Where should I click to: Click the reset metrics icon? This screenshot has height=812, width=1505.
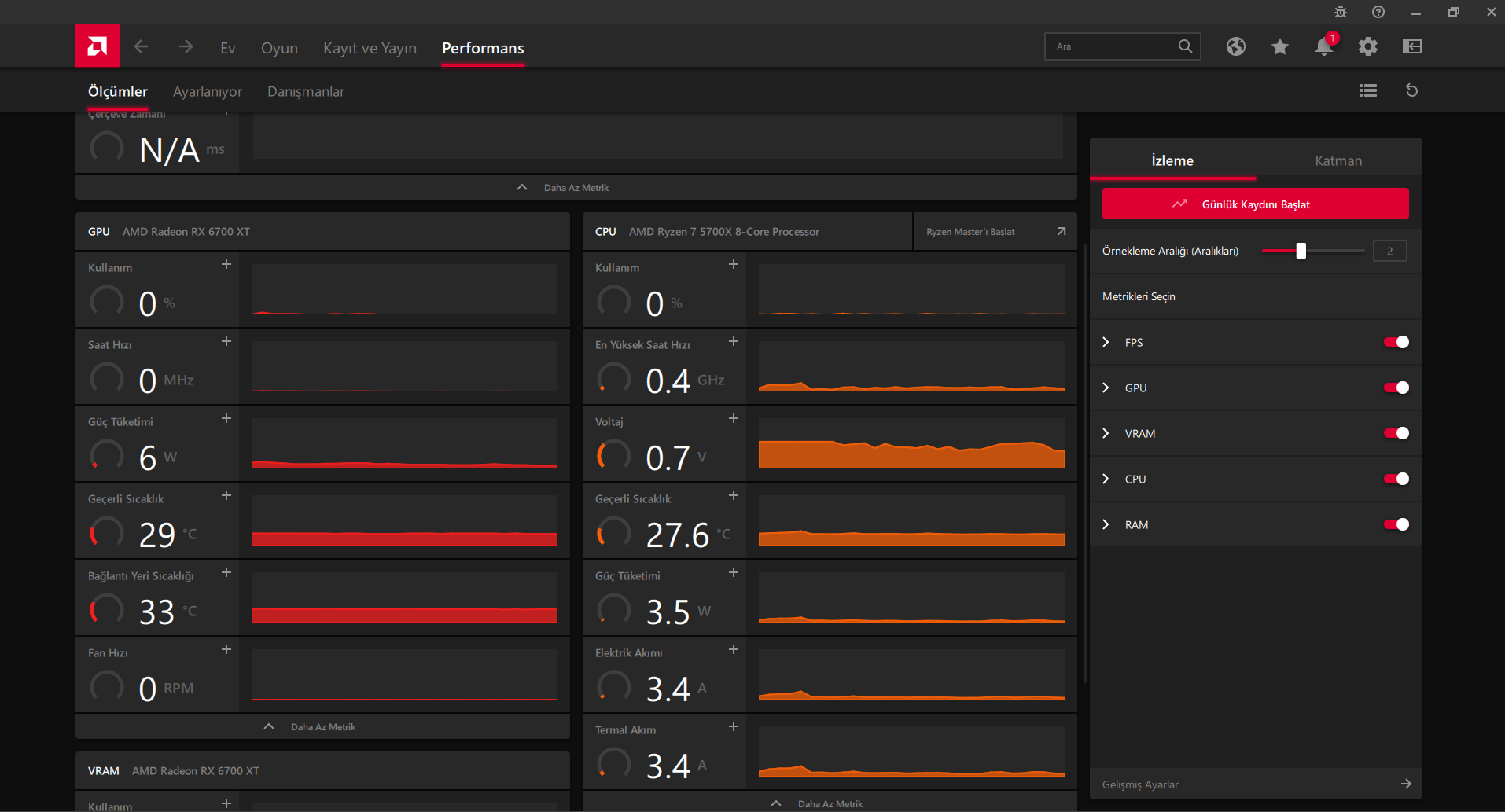pos(1411,91)
